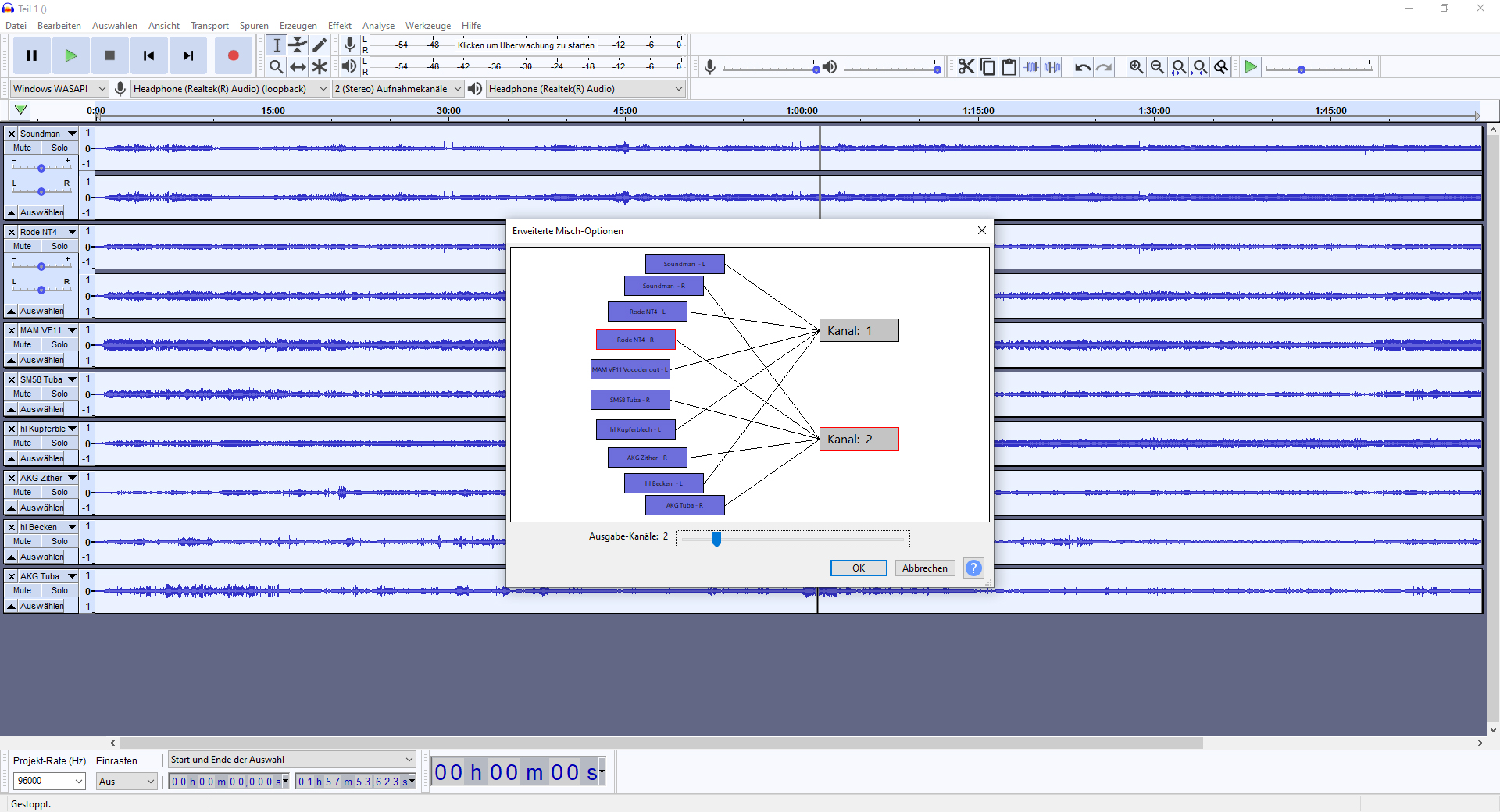The width and height of the screenshot is (1500, 812).
Task: Expand the SM58 Tuba track menu
Action: click(x=72, y=379)
